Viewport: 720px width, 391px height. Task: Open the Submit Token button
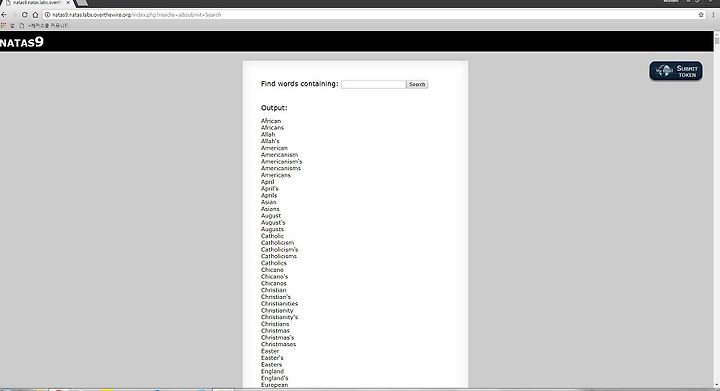tap(675, 71)
